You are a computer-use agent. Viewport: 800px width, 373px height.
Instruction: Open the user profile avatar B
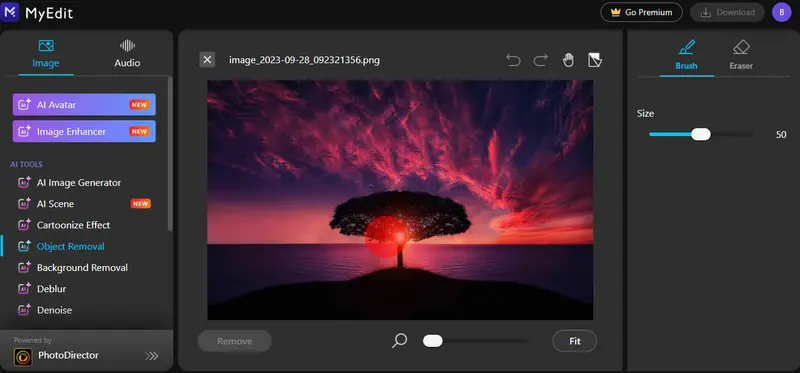click(x=782, y=12)
